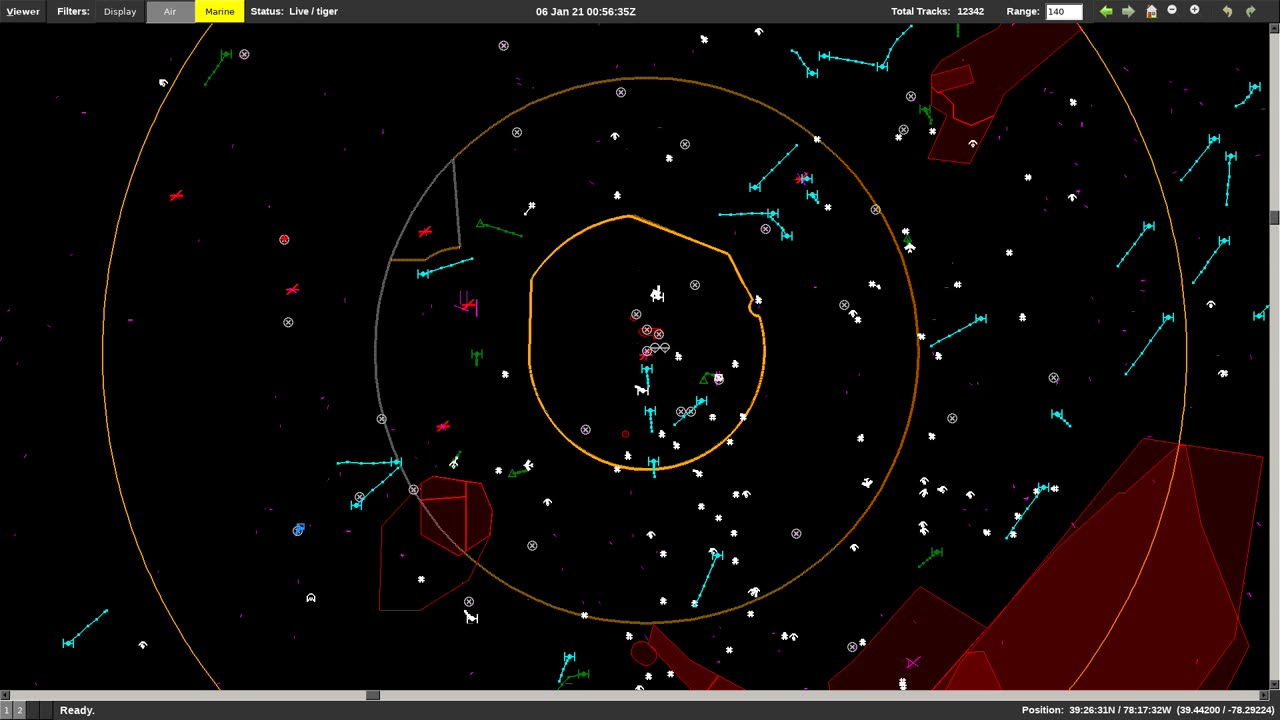Select the dark red dot inside the inner ring
The image size is (1280, 720).
coord(626,434)
